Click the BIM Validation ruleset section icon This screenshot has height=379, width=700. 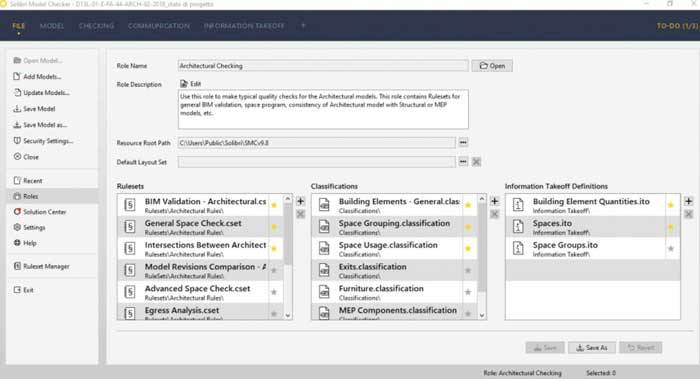[129, 205]
